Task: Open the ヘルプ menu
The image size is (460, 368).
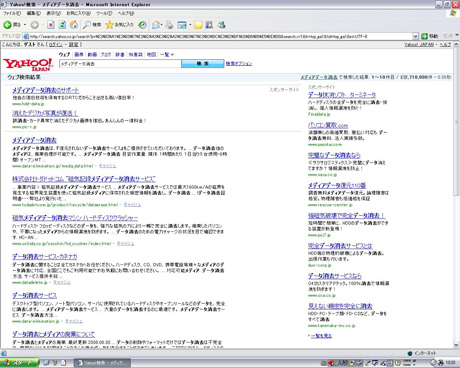Action: [126, 13]
